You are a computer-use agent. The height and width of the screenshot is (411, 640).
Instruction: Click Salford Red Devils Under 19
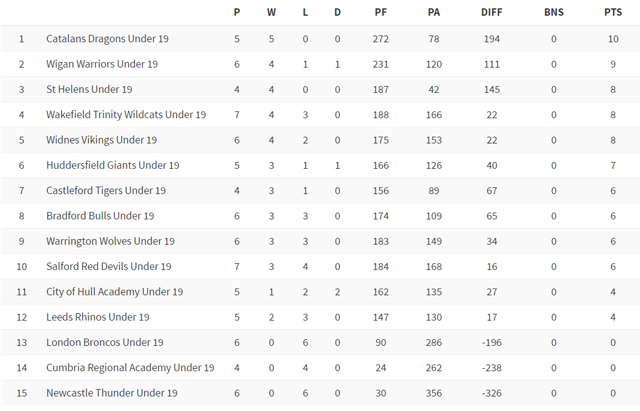[x=109, y=267]
